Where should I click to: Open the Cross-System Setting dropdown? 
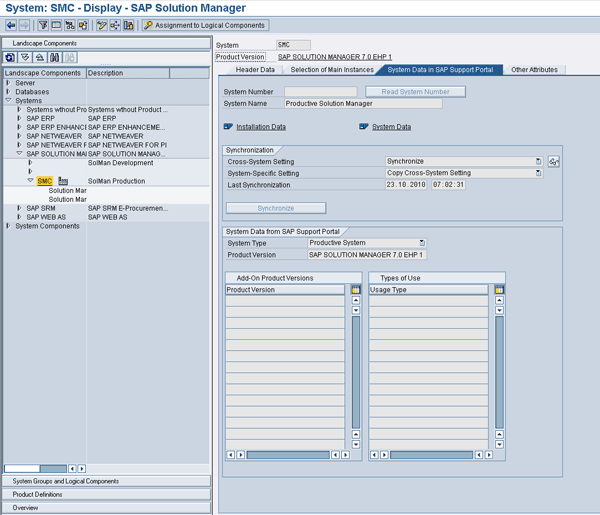tap(538, 161)
